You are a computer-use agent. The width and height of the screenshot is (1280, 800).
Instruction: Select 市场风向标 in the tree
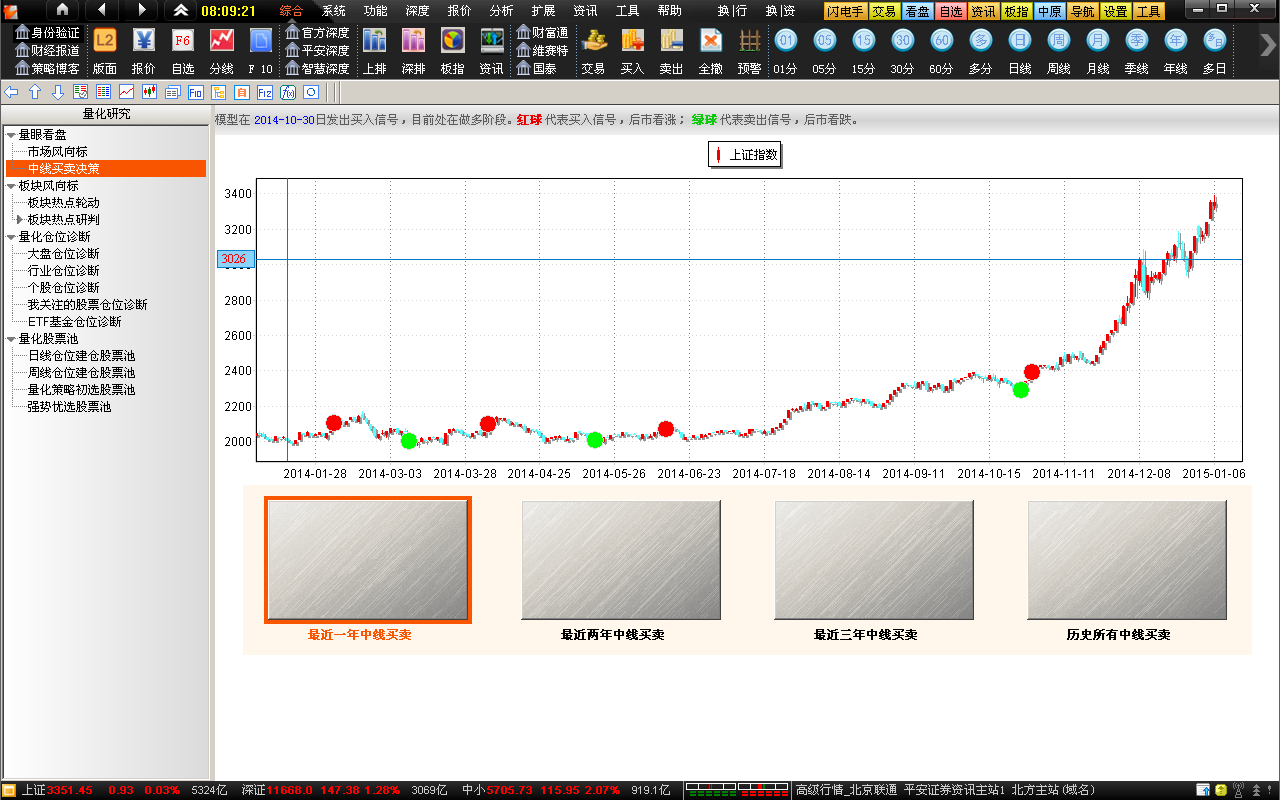coord(58,152)
